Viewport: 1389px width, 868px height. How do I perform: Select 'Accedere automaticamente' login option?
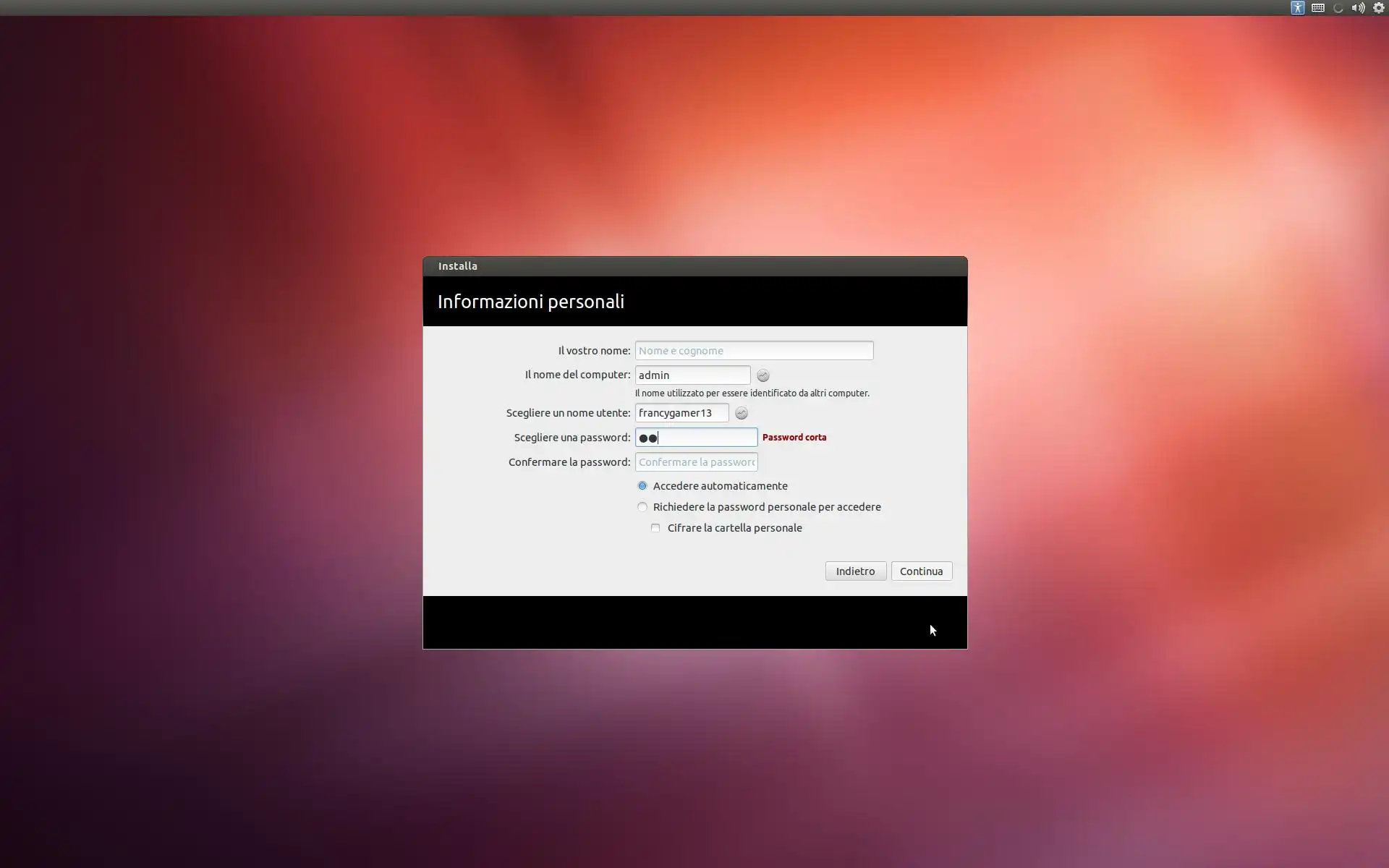[x=642, y=486]
